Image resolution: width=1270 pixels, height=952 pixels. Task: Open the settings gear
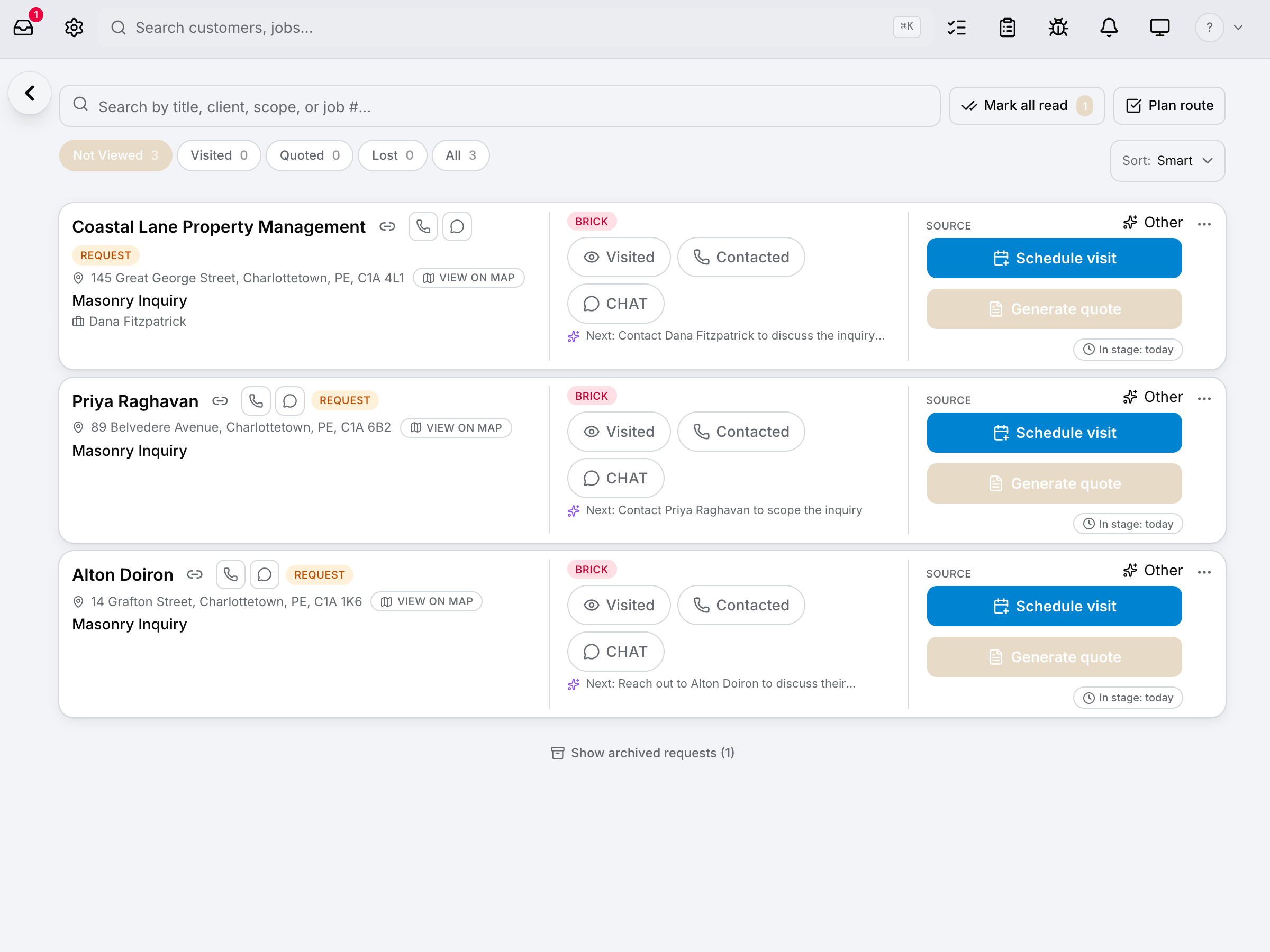coord(74,27)
